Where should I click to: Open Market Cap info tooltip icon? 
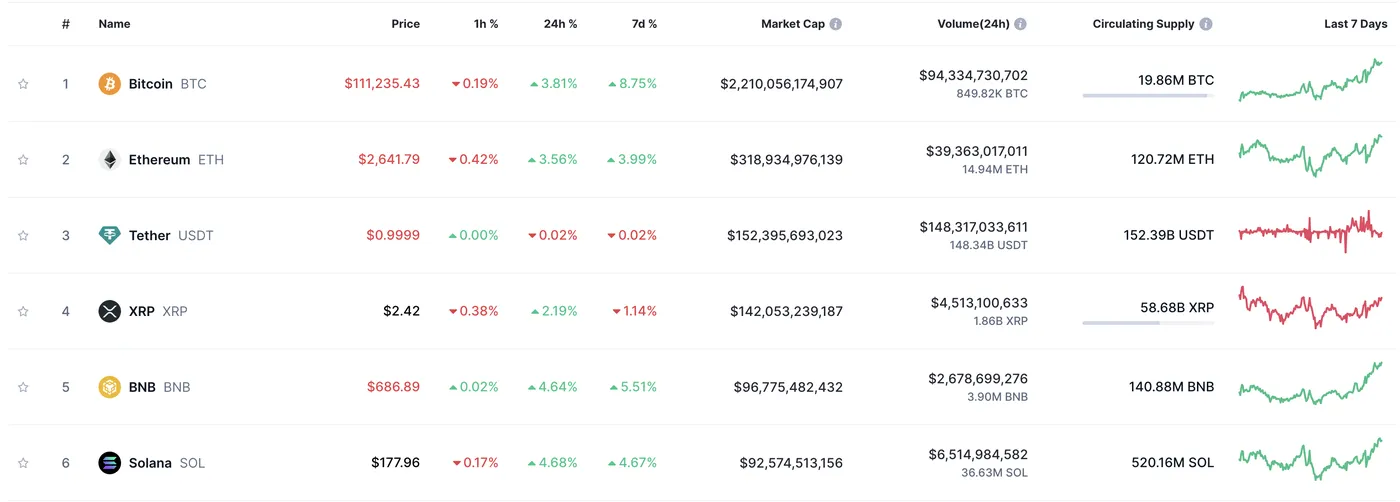click(x=836, y=24)
